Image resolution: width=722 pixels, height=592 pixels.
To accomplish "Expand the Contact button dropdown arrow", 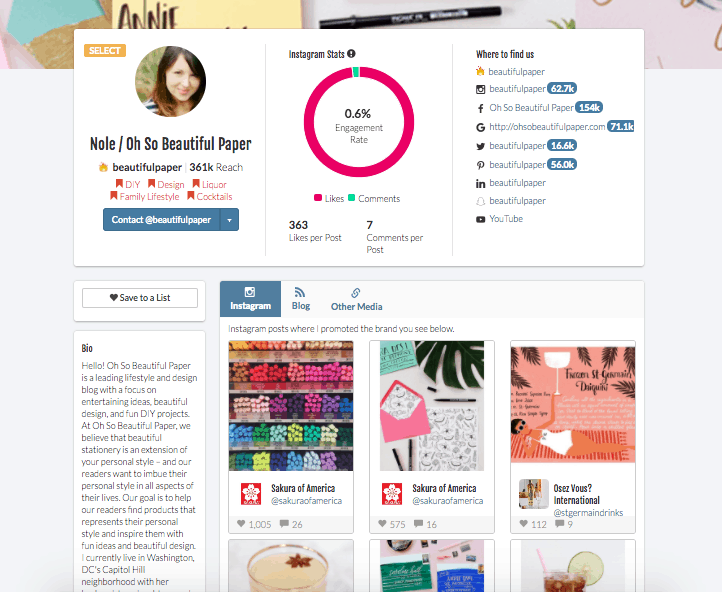I will (x=229, y=220).
